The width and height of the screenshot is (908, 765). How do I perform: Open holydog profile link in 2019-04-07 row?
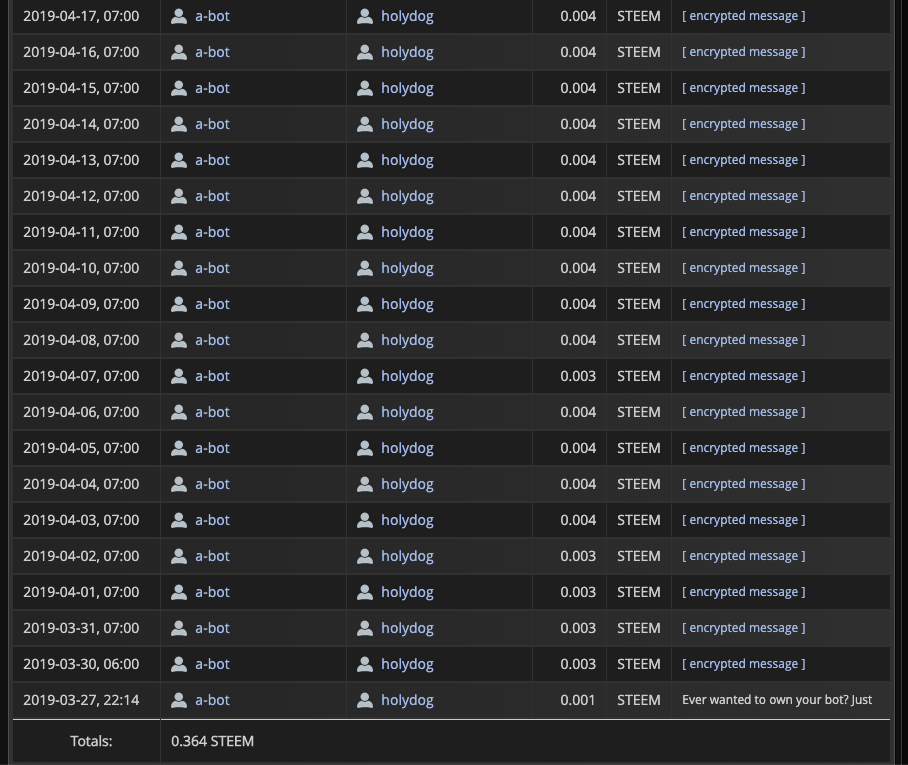407,376
